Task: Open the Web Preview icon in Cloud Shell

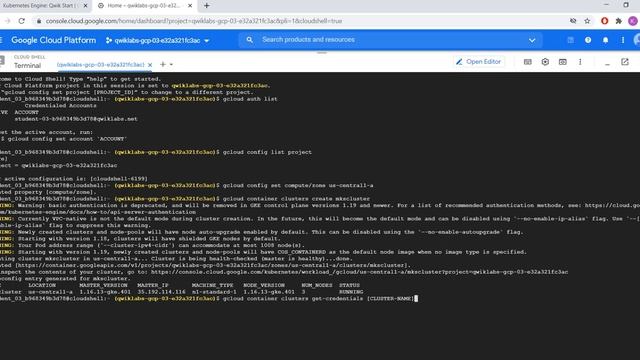Action: 562,62
